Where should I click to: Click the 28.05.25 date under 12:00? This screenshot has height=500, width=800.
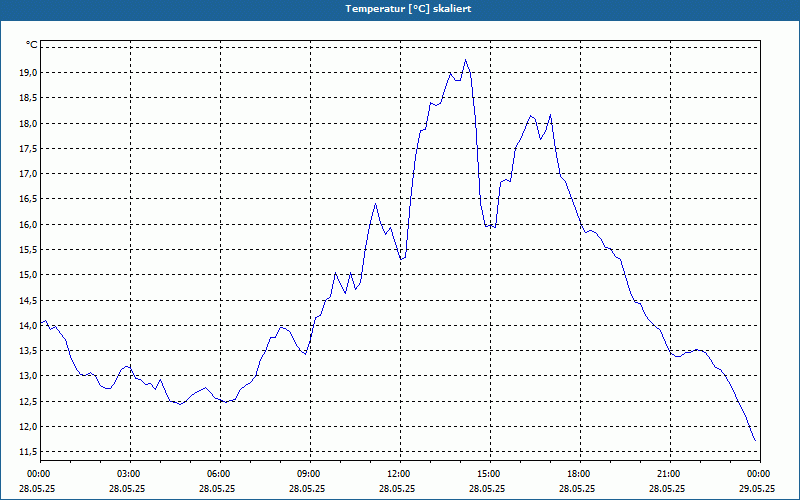coord(397,488)
